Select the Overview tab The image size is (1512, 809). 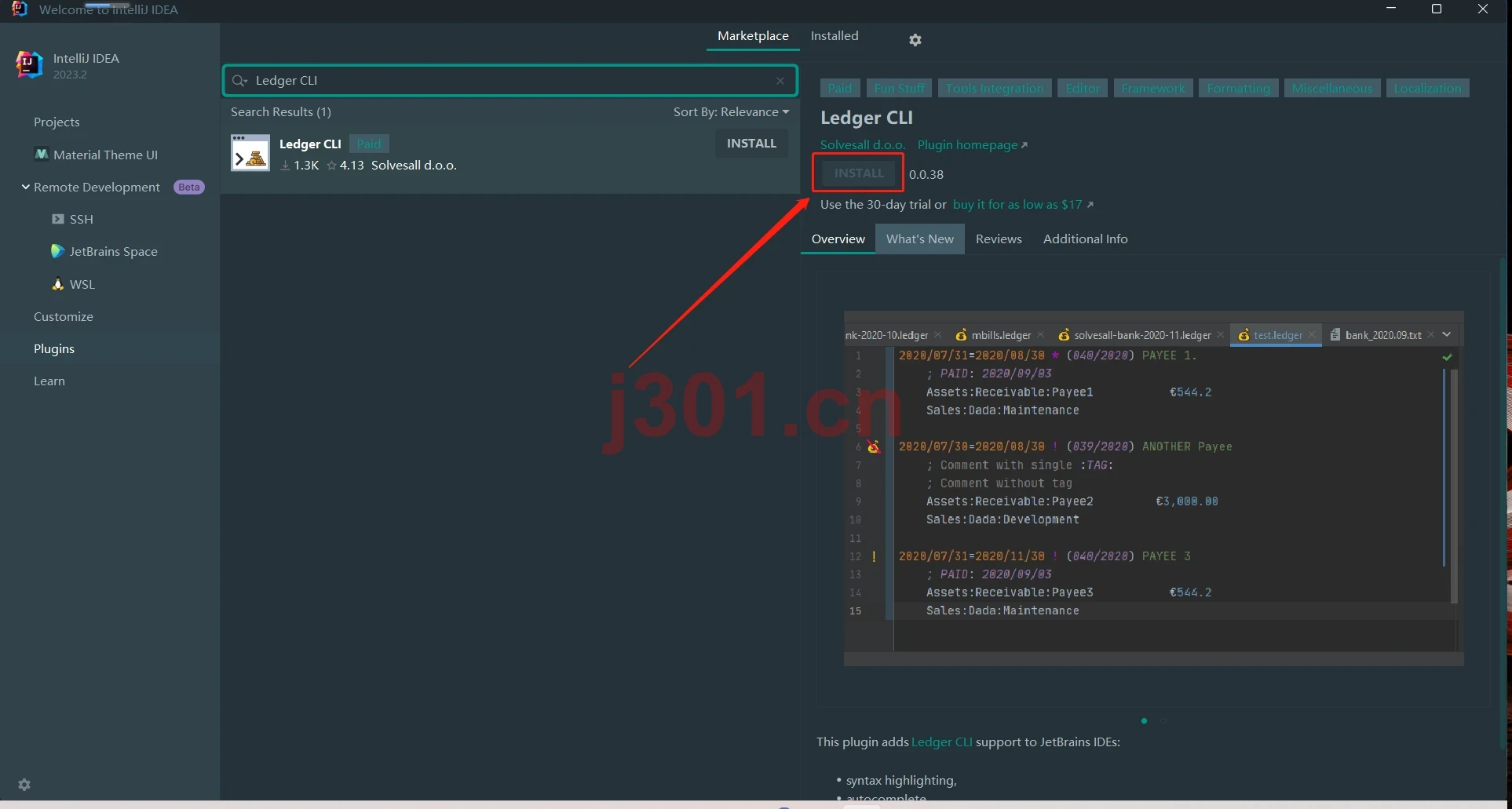tap(838, 239)
